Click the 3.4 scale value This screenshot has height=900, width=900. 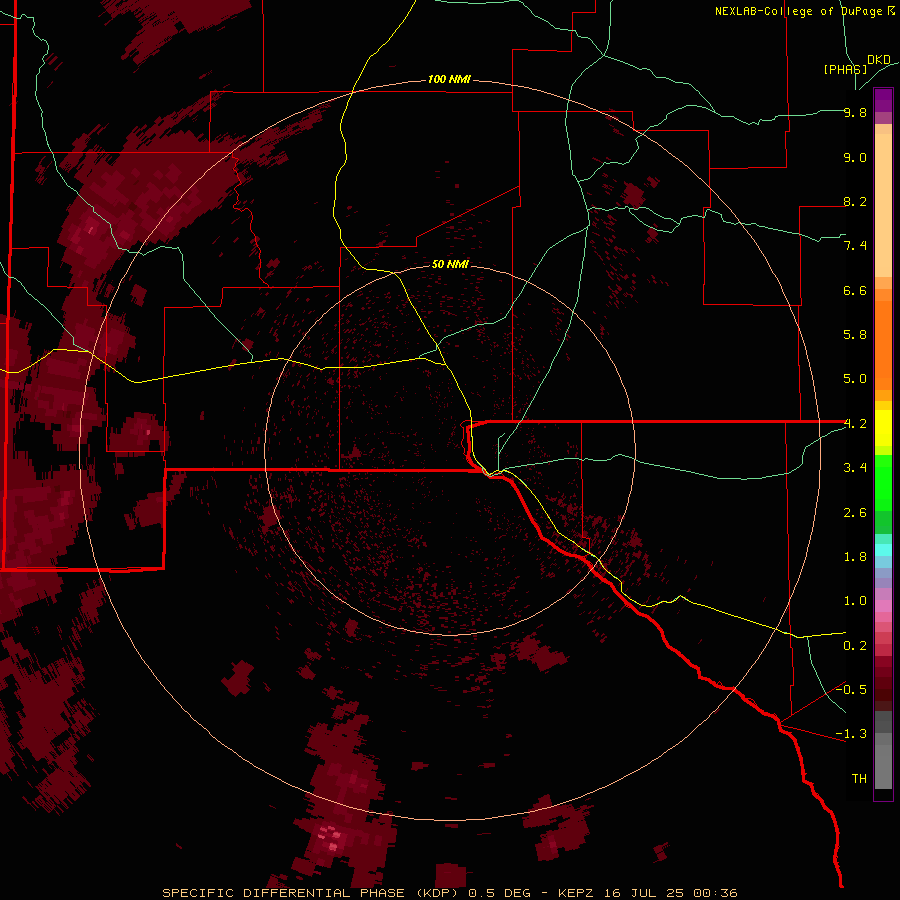click(855, 468)
